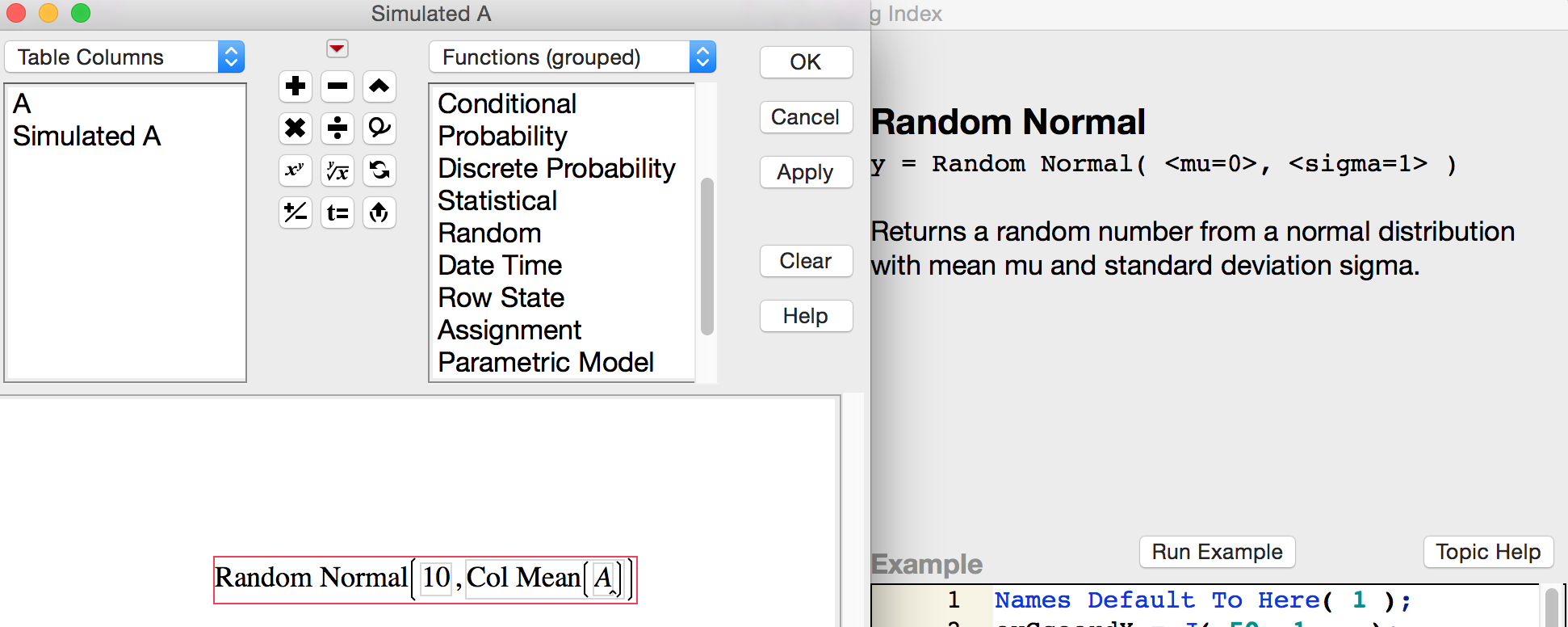
Task: Click the function list scrollbar
Action: 707,255
